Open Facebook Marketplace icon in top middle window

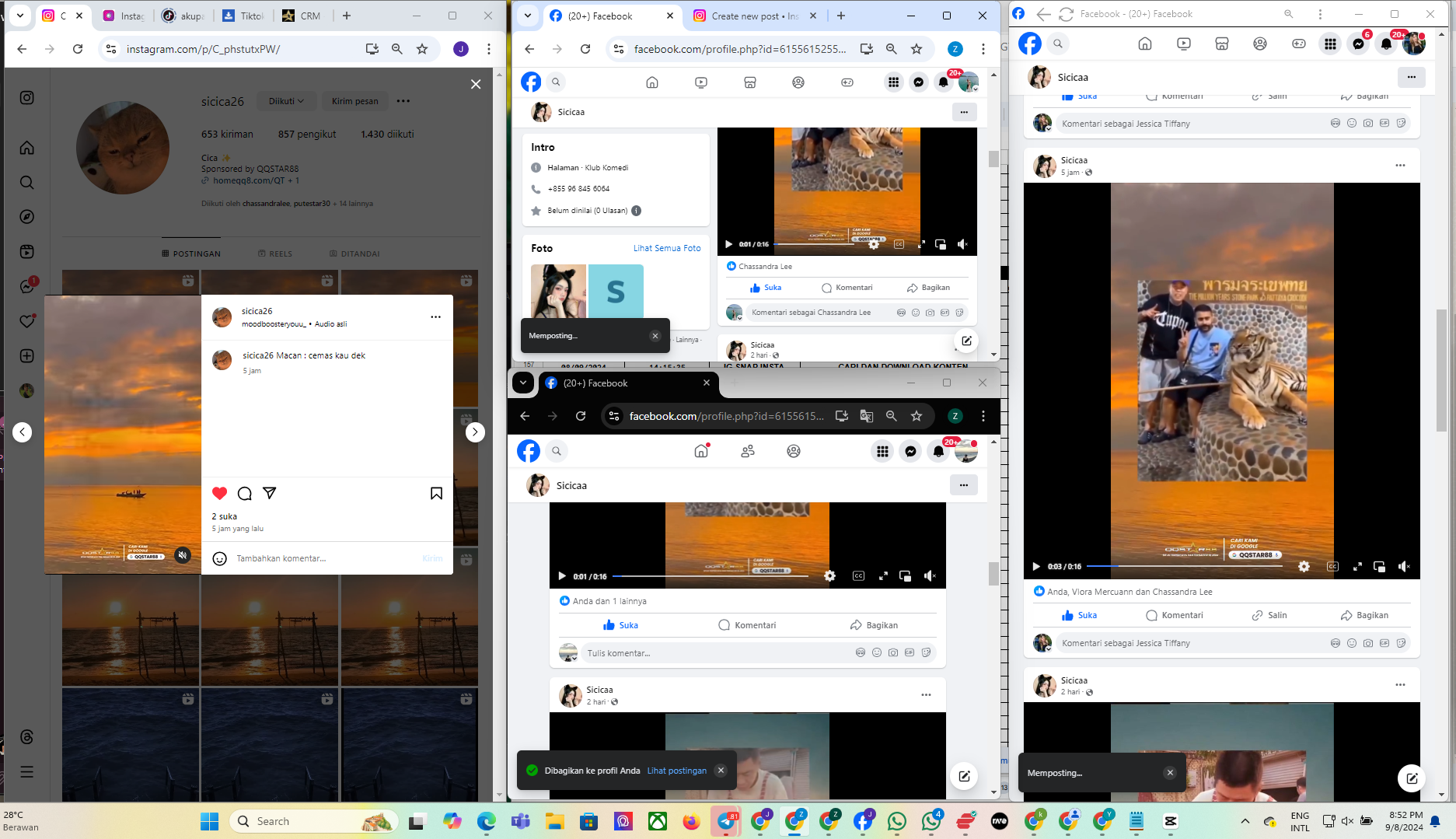coord(750,82)
